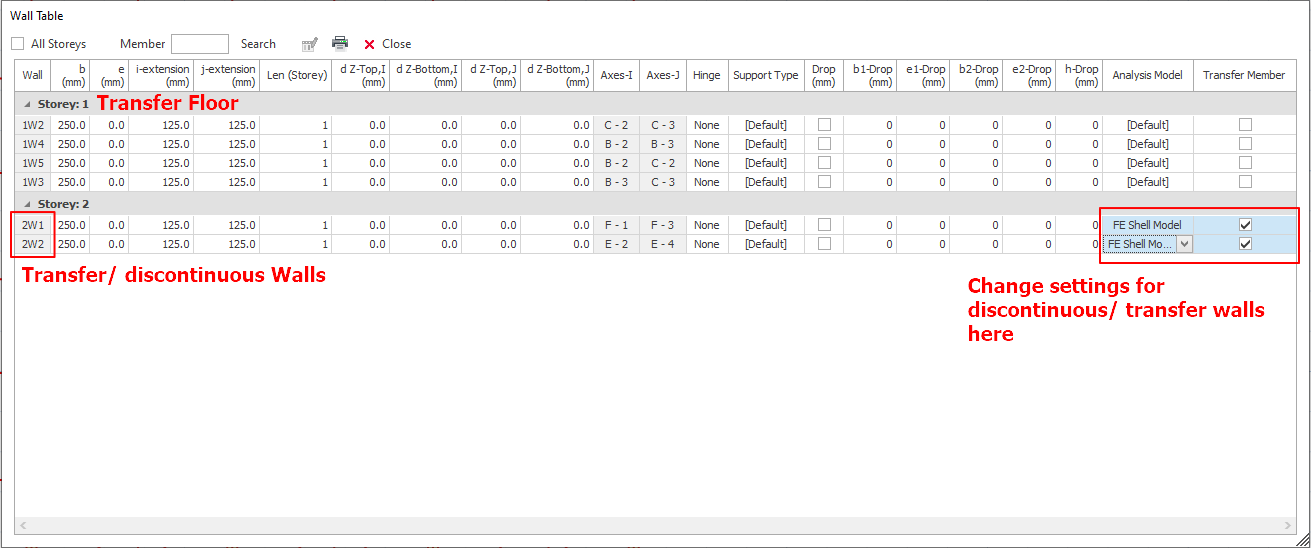Click the horizontal scrollbar's right arrow
This screenshot has width=1311, height=548.
click(x=1290, y=524)
